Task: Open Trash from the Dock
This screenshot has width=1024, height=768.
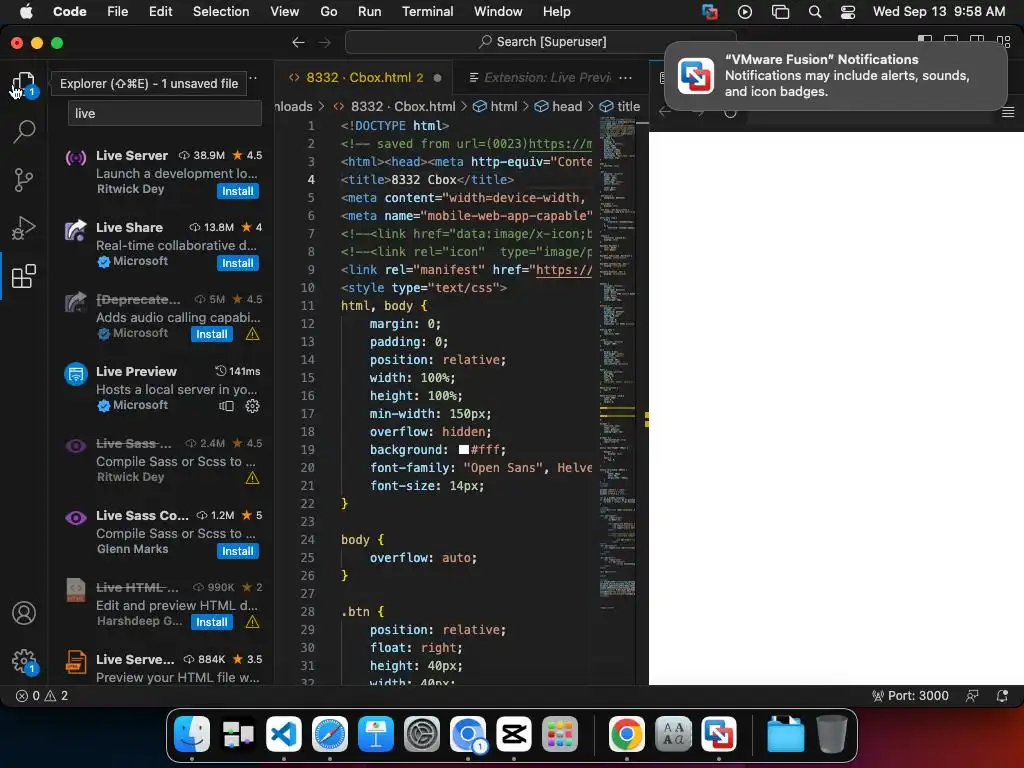Action: point(831,734)
